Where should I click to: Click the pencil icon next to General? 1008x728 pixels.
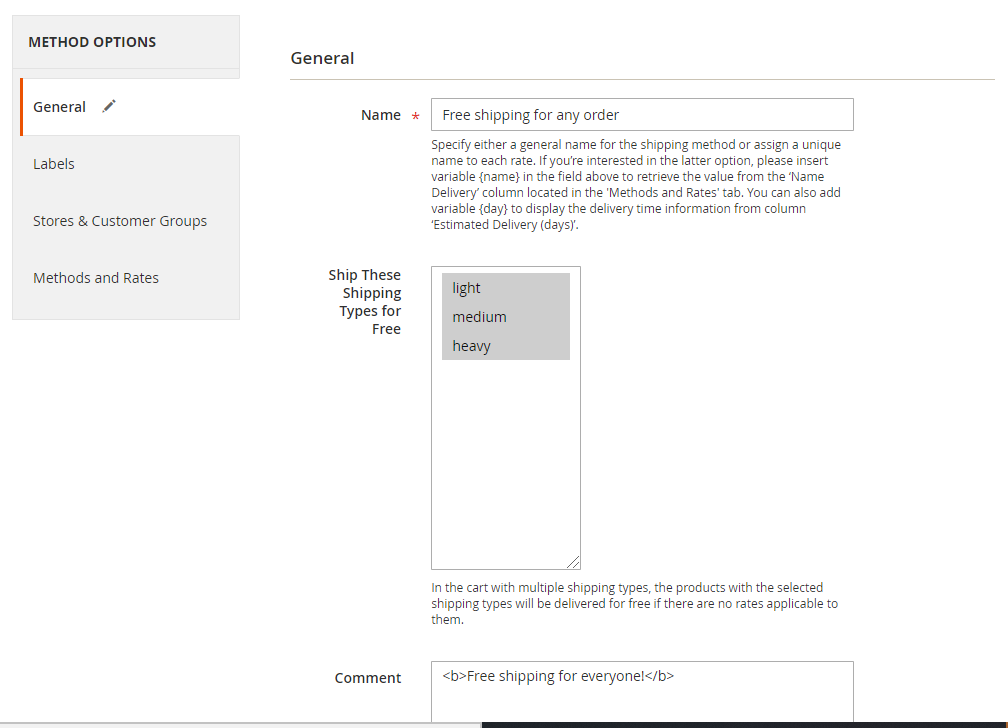pyautogui.click(x=109, y=106)
